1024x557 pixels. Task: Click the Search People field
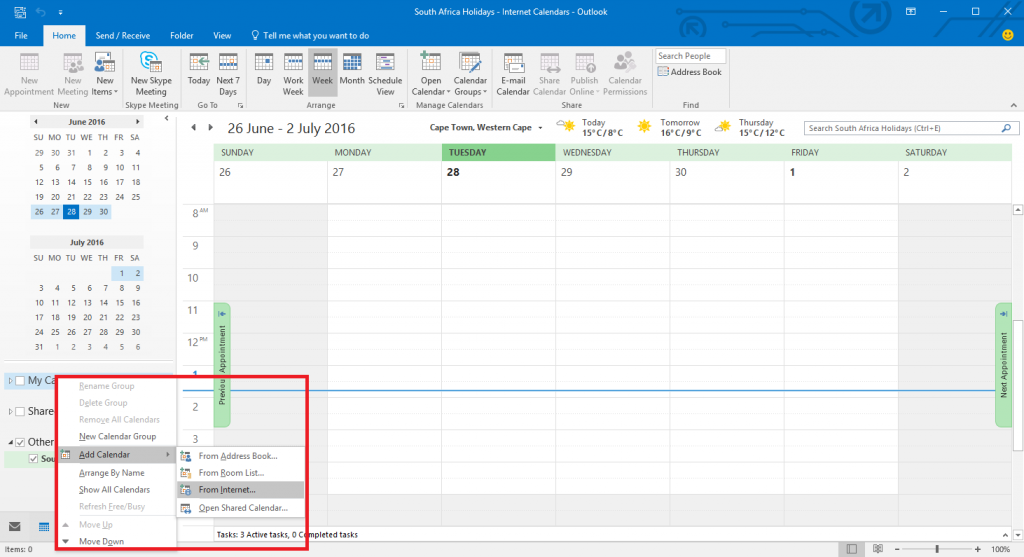pyautogui.click(x=690, y=56)
